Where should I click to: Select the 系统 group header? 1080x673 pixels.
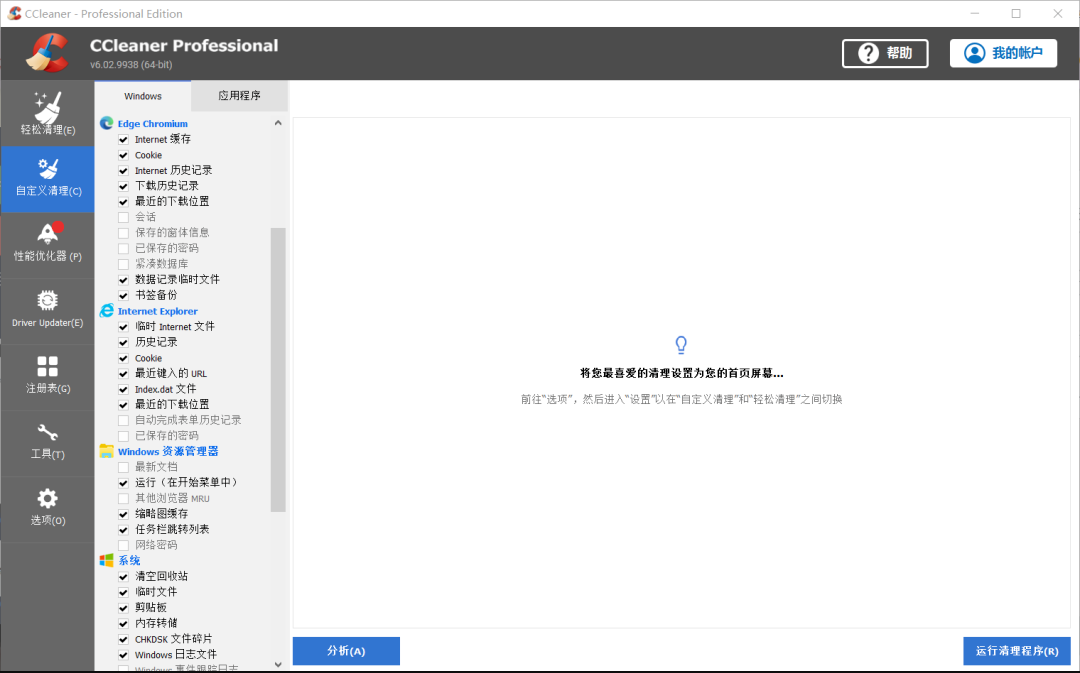click(x=129, y=560)
